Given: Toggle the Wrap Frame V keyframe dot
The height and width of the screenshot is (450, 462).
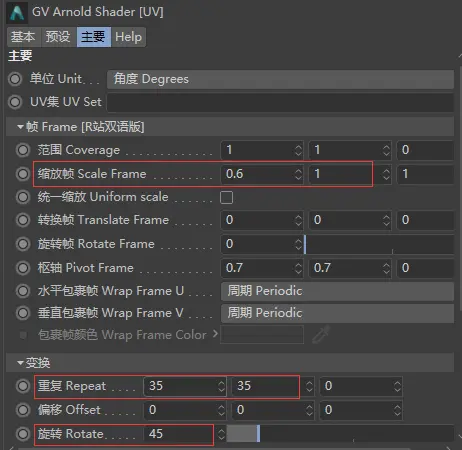Looking at the screenshot, I should point(23,313).
